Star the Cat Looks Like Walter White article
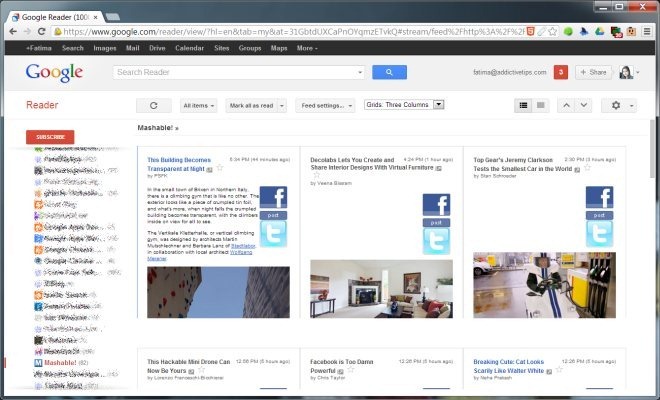Viewport: 660px width, 400px height. (x=559, y=370)
